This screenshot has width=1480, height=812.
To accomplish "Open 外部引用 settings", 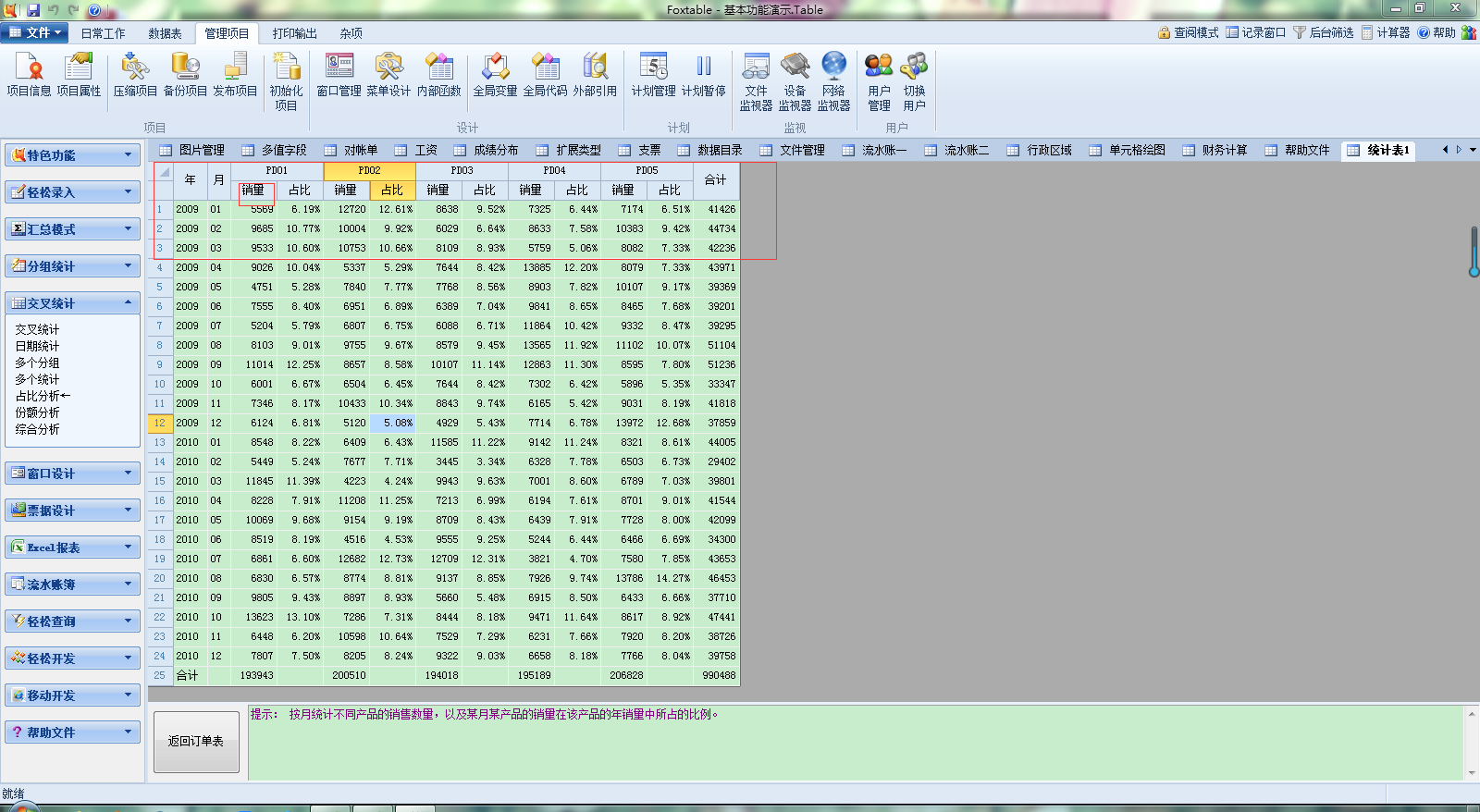I will tap(595, 75).
